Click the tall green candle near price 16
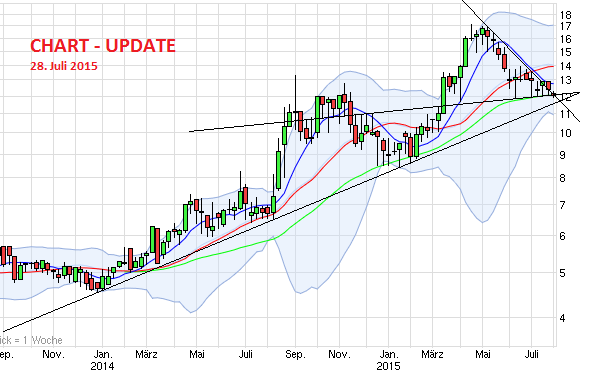The height and width of the screenshot is (386, 609). (465, 52)
